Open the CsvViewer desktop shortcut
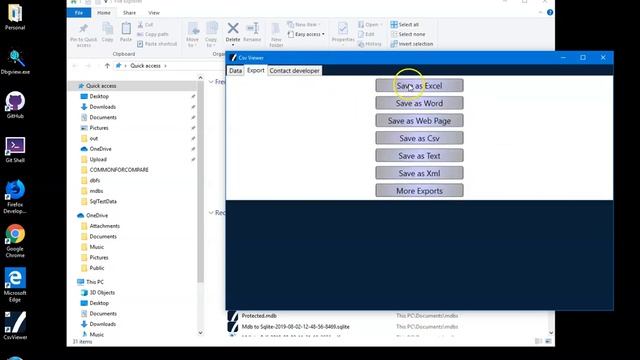The image size is (640, 360). [x=15, y=326]
